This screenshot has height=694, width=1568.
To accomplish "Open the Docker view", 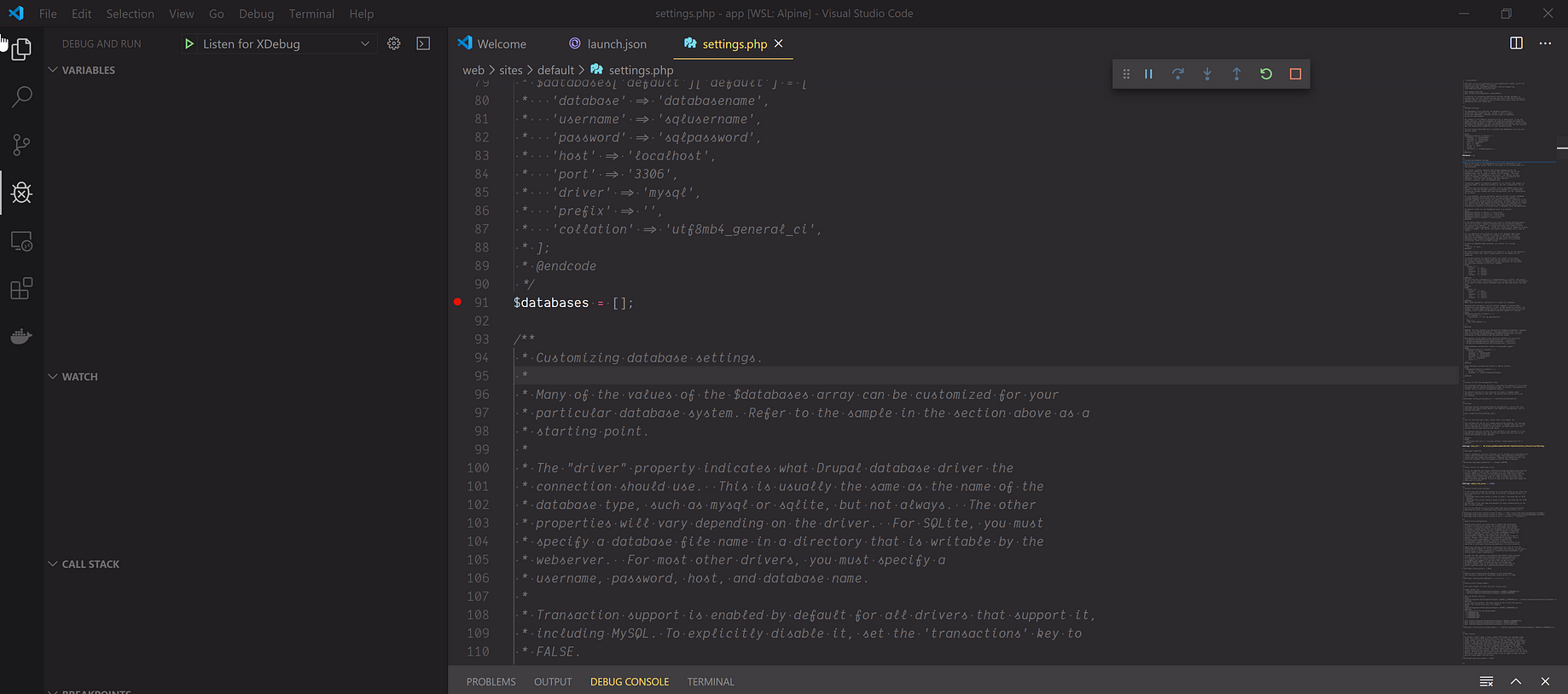I will [21, 336].
